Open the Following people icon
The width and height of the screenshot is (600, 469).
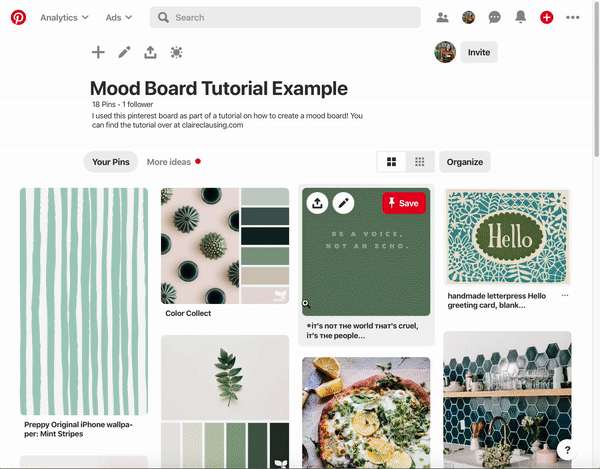[x=442, y=18]
